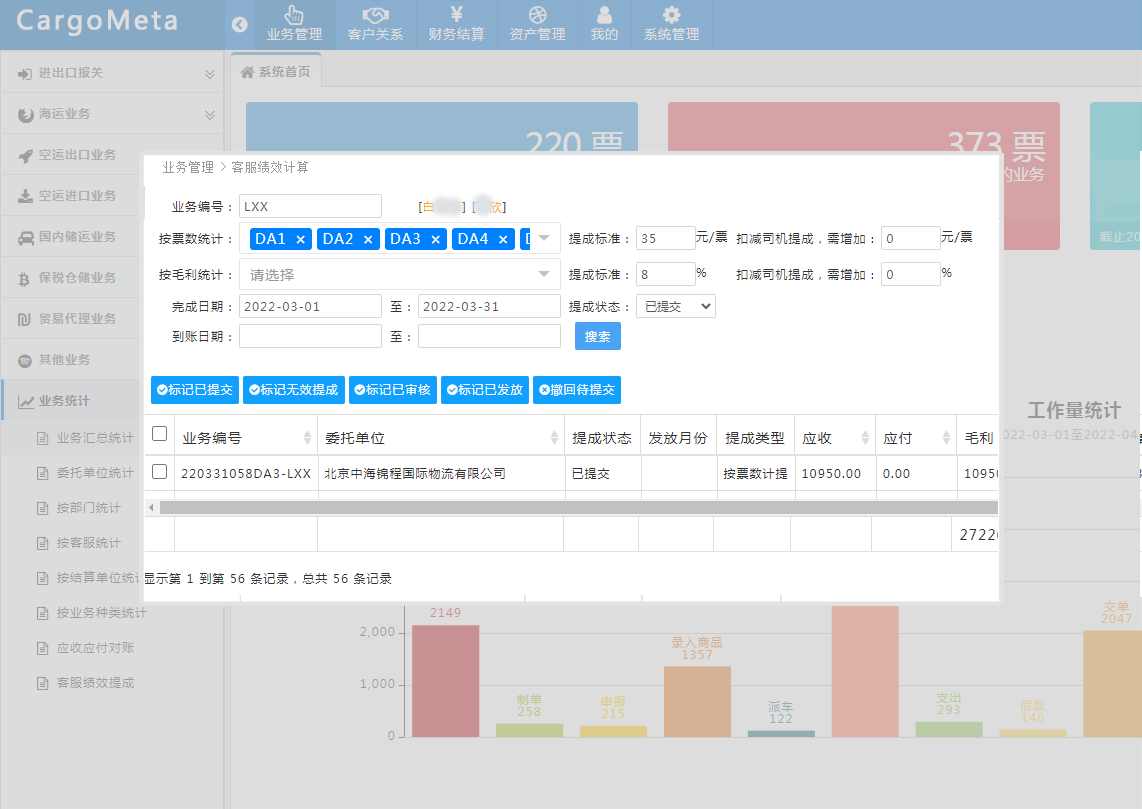Screen dimensions: 1142x809
Task: Switch to the 系统首页 tab
Action: (x=276, y=72)
